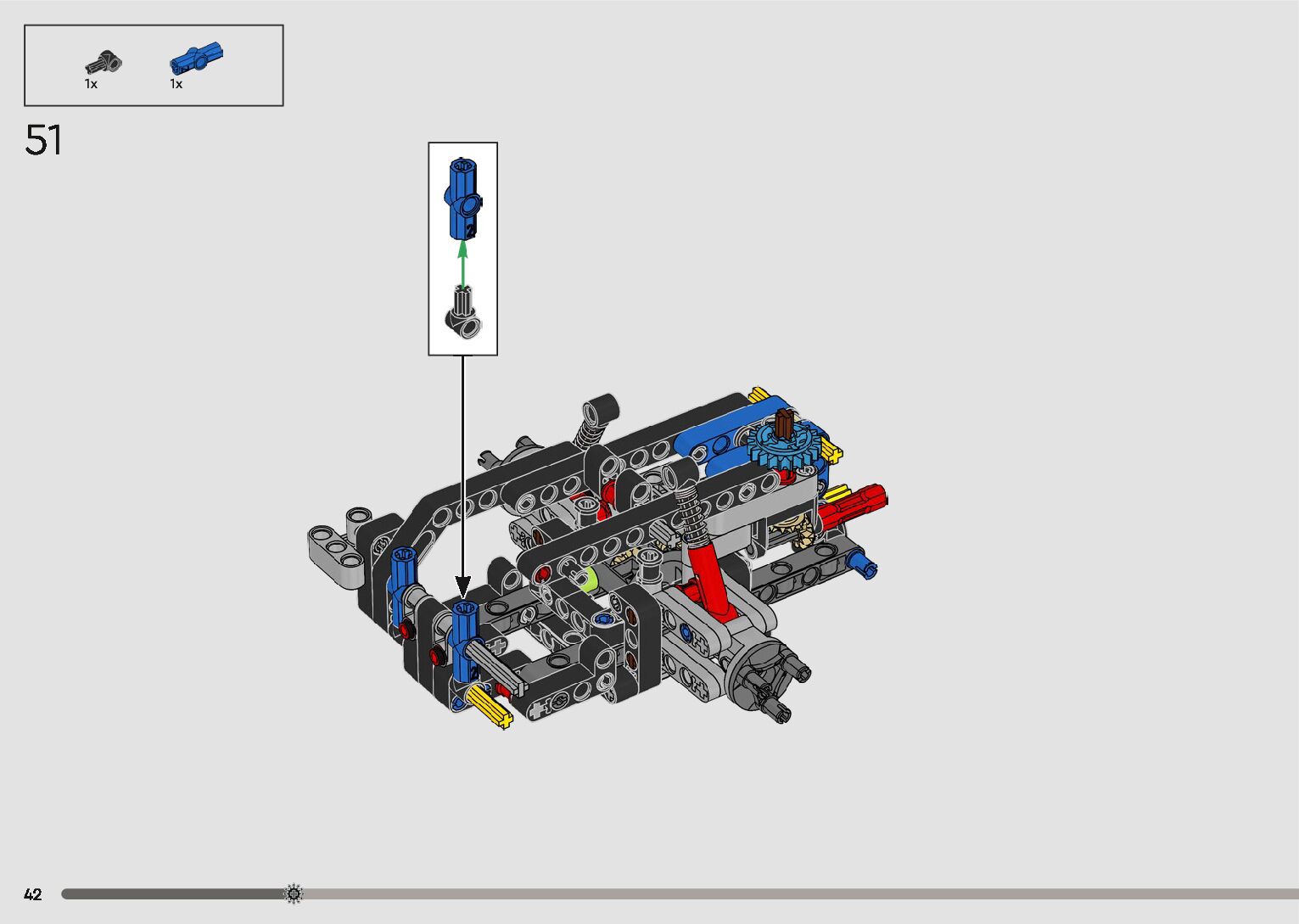Click the dark filled section of the progress bar
The width and height of the screenshot is (1299, 924).
tap(170, 893)
